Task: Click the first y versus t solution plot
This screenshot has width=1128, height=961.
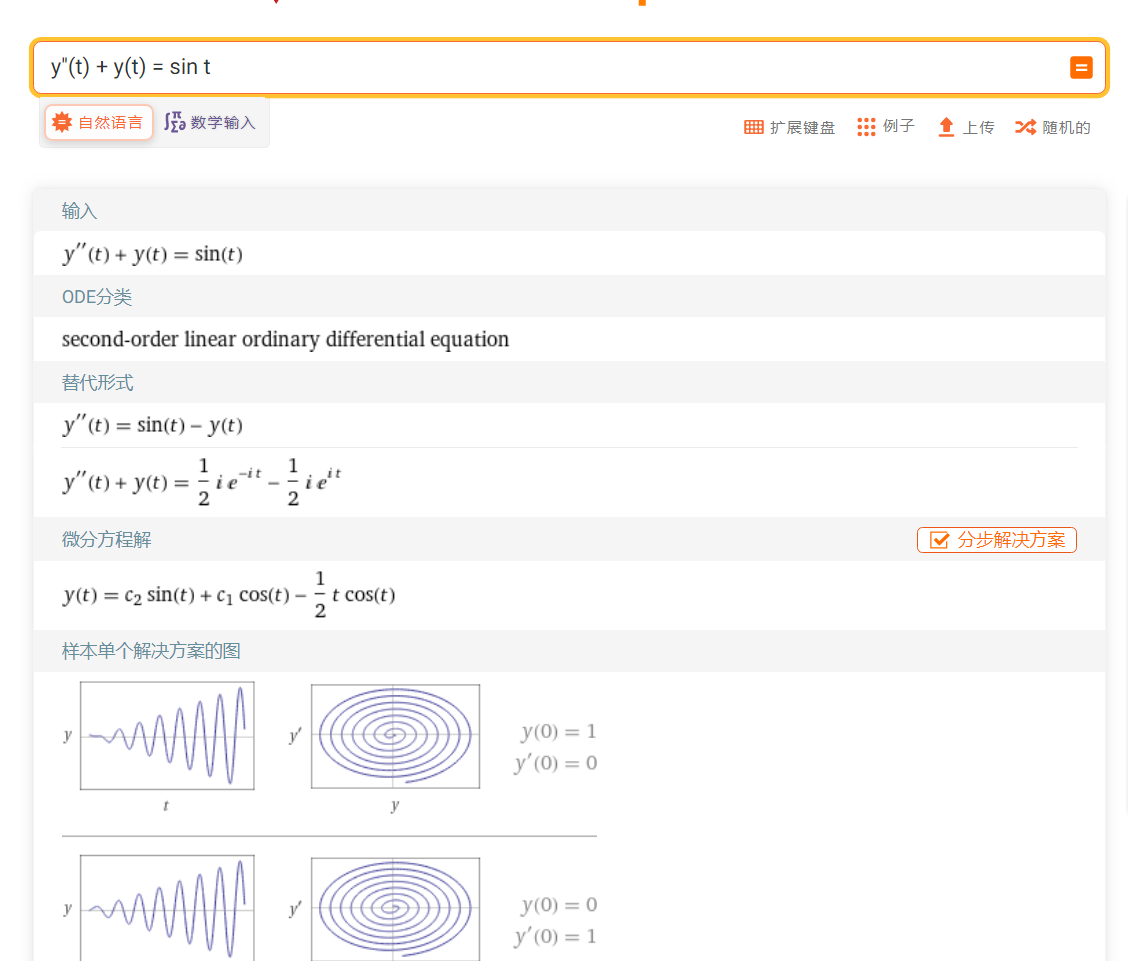Action: click(x=167, y=736)
